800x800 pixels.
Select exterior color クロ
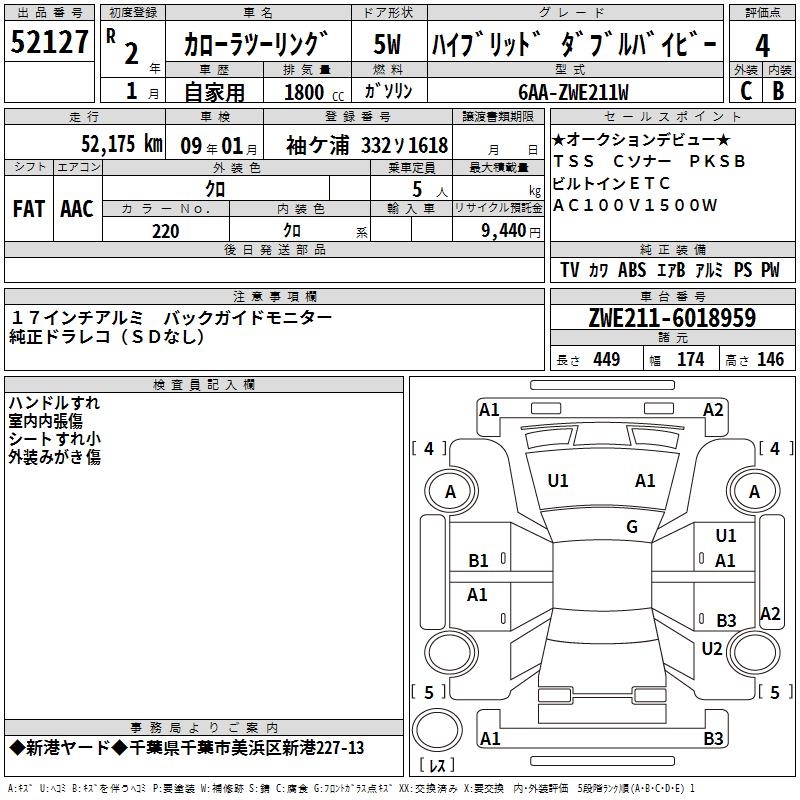[215, 189]
